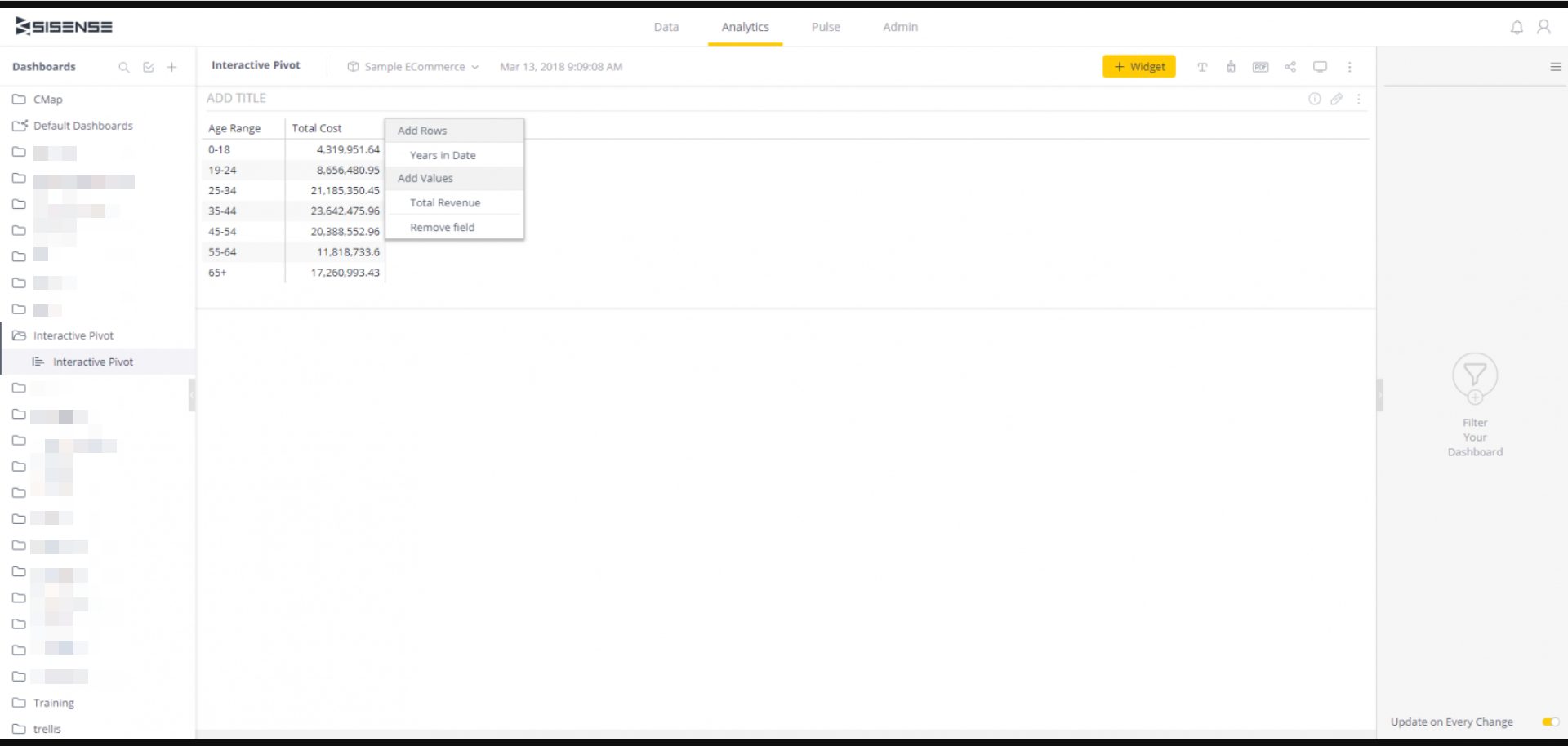Screen dimensions: 1568x746
Task: Open the Interactive Pivot dashboard in sidebar
Action: (x=92, y=362)
